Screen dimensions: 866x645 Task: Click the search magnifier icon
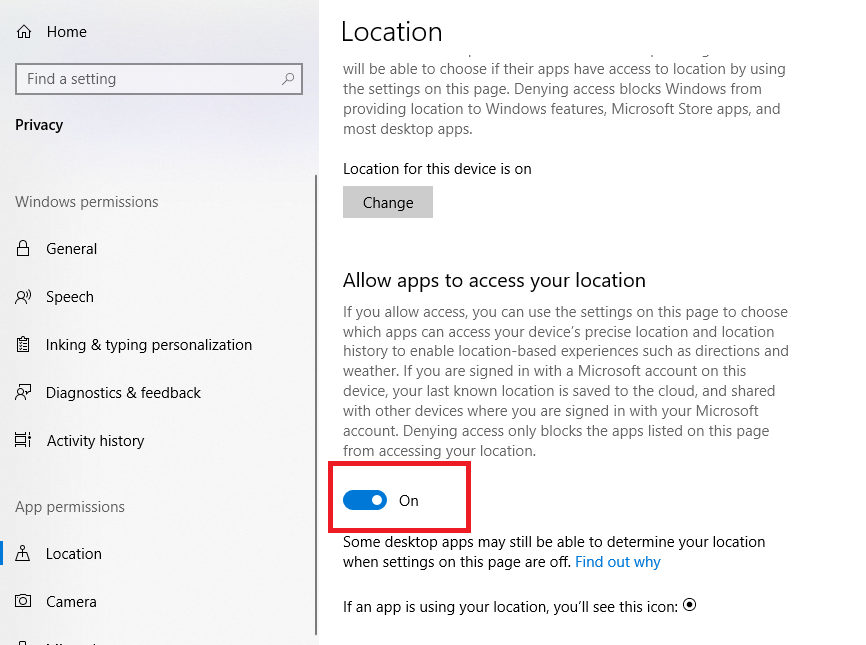[x=290, y=79]
